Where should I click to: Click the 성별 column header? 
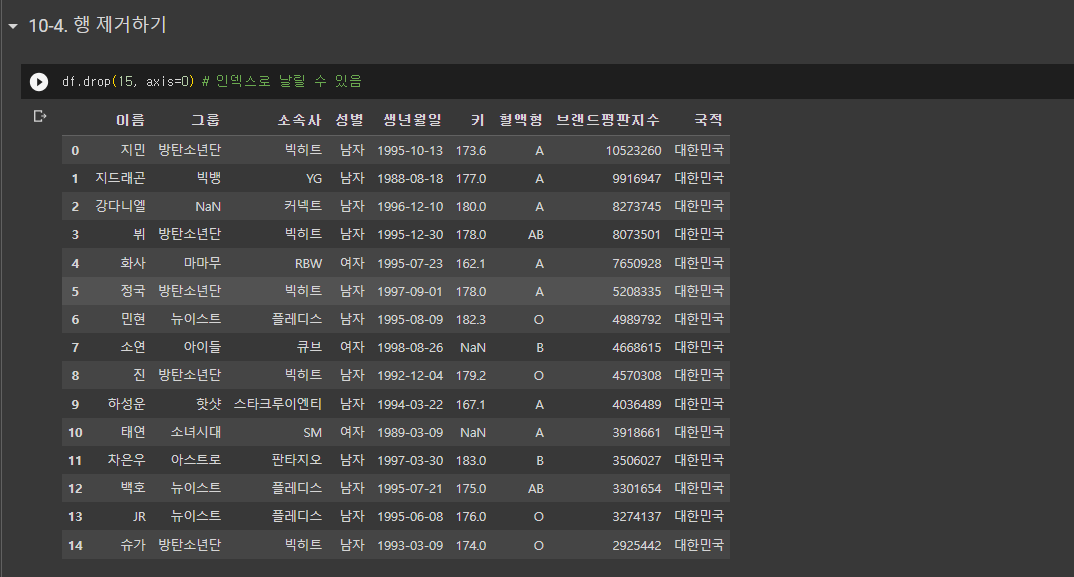point(349,121)
